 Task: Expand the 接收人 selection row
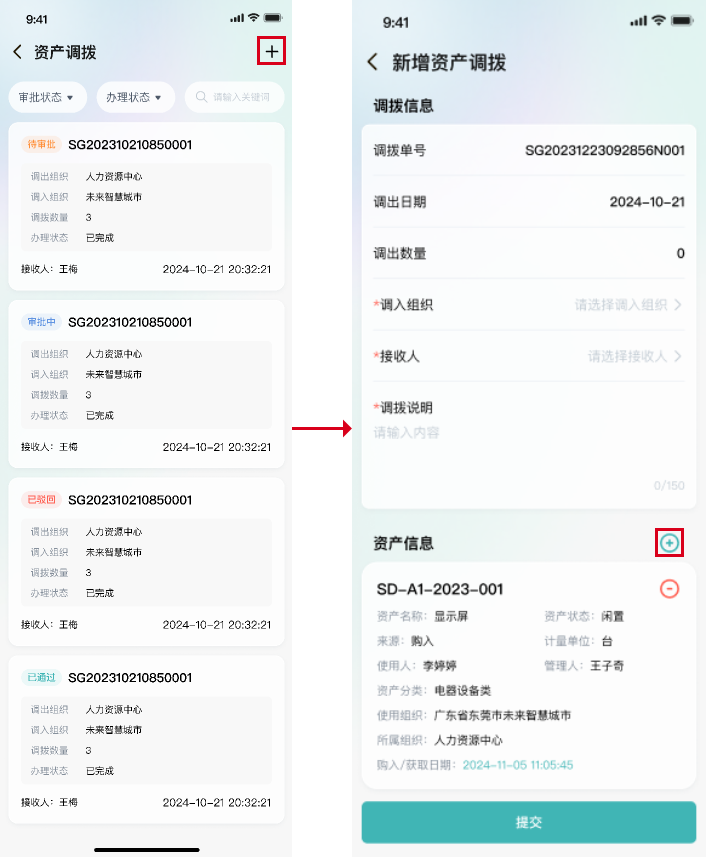[634, 356]
